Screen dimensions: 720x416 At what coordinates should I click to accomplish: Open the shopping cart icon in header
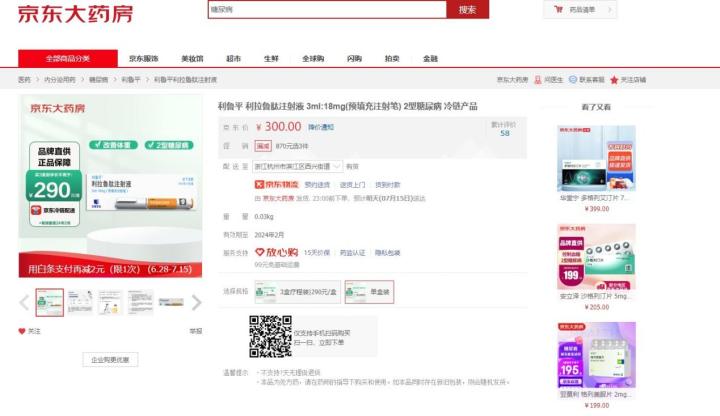click(558, 9)
